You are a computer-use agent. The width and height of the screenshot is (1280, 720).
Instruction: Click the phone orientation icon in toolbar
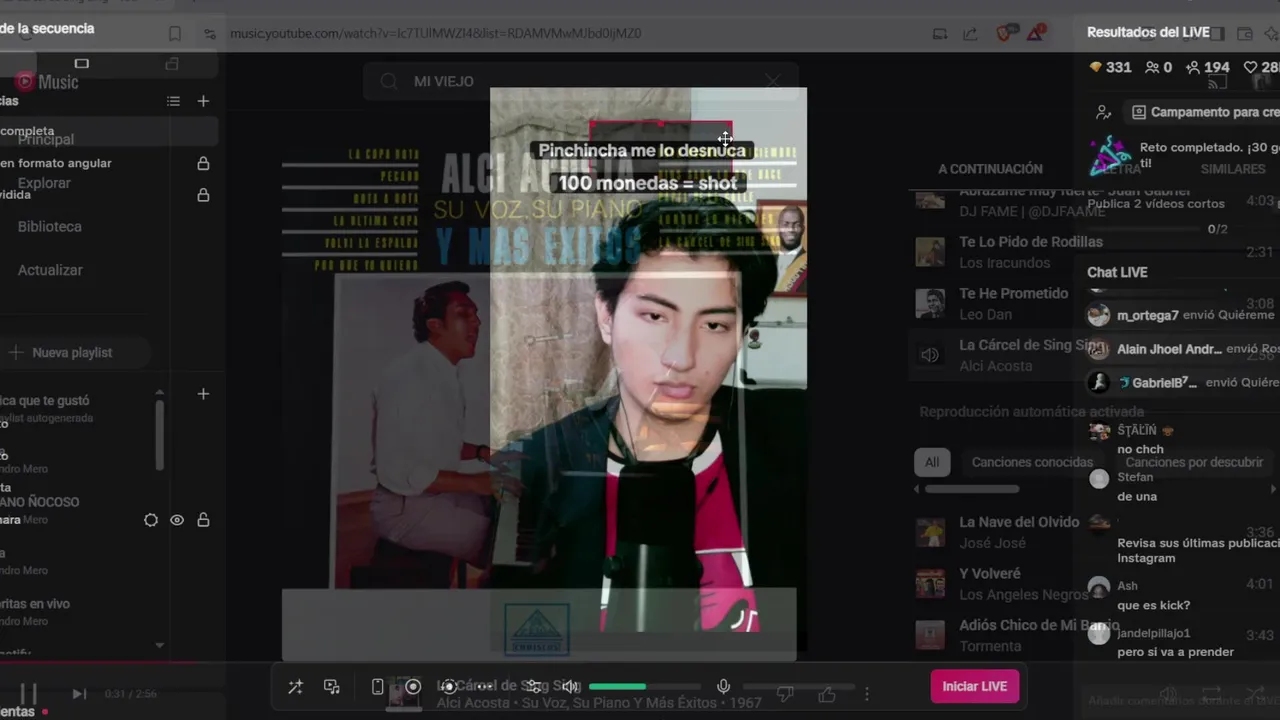377,687
